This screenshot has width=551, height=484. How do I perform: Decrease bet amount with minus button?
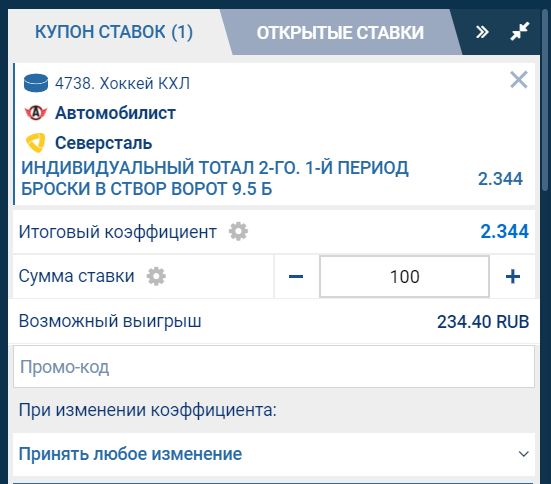pos(296,277)
